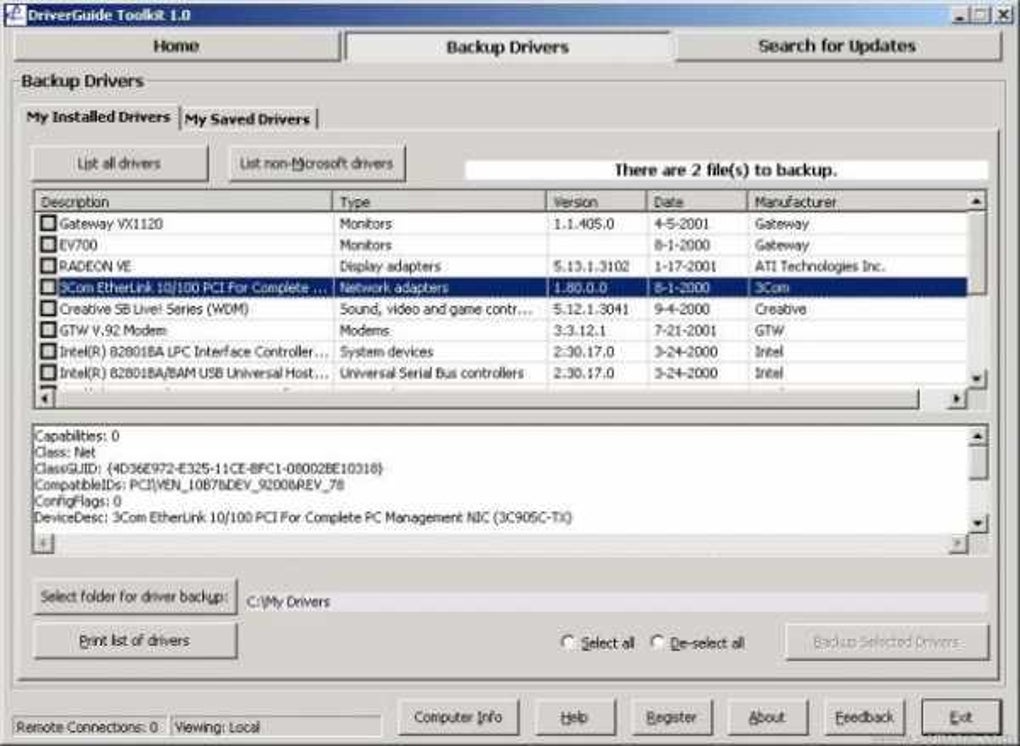Switch to the My Saved Drivers subtab
The image size is (1020, 746).
[x=247, y=119]
